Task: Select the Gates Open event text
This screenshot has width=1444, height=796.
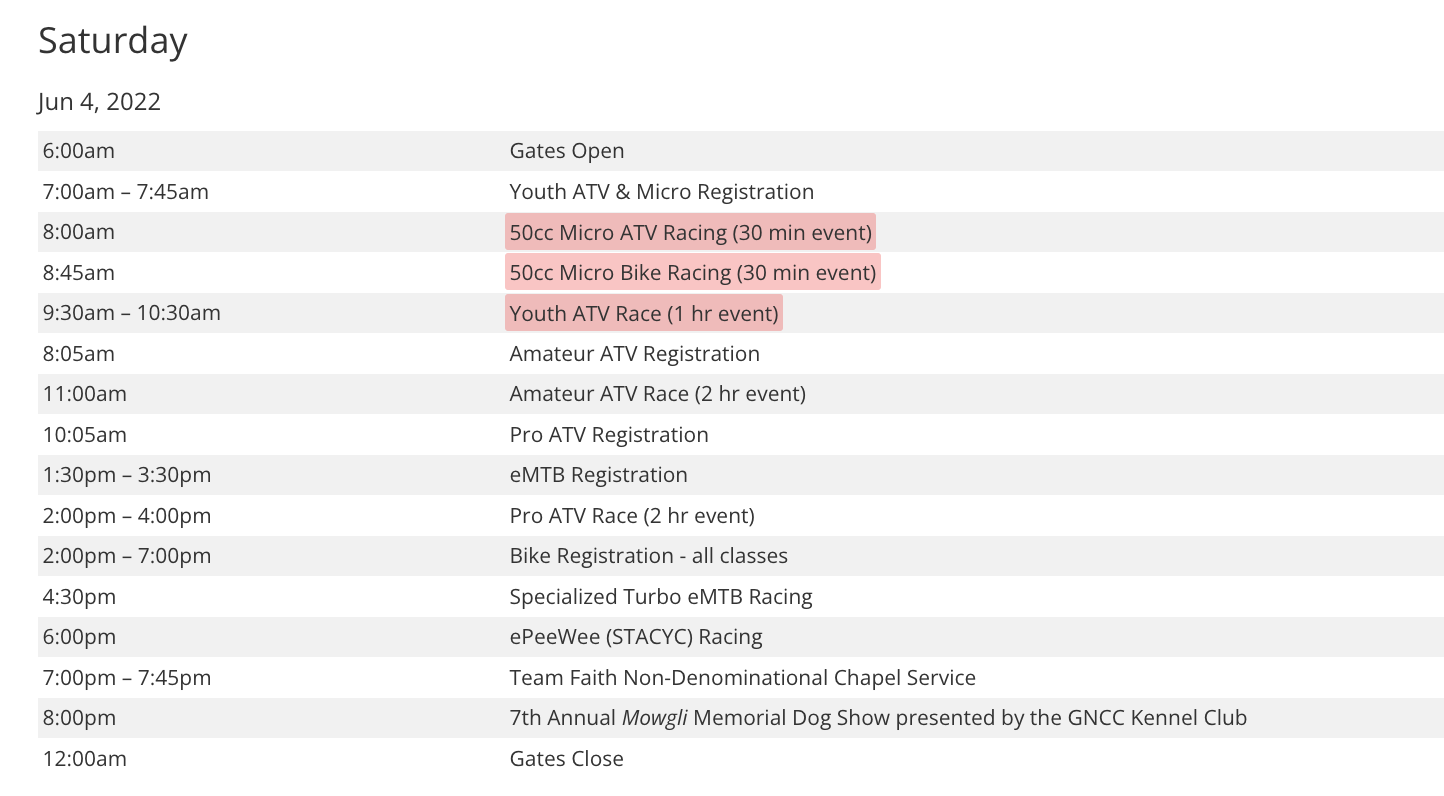Action: 566,151
